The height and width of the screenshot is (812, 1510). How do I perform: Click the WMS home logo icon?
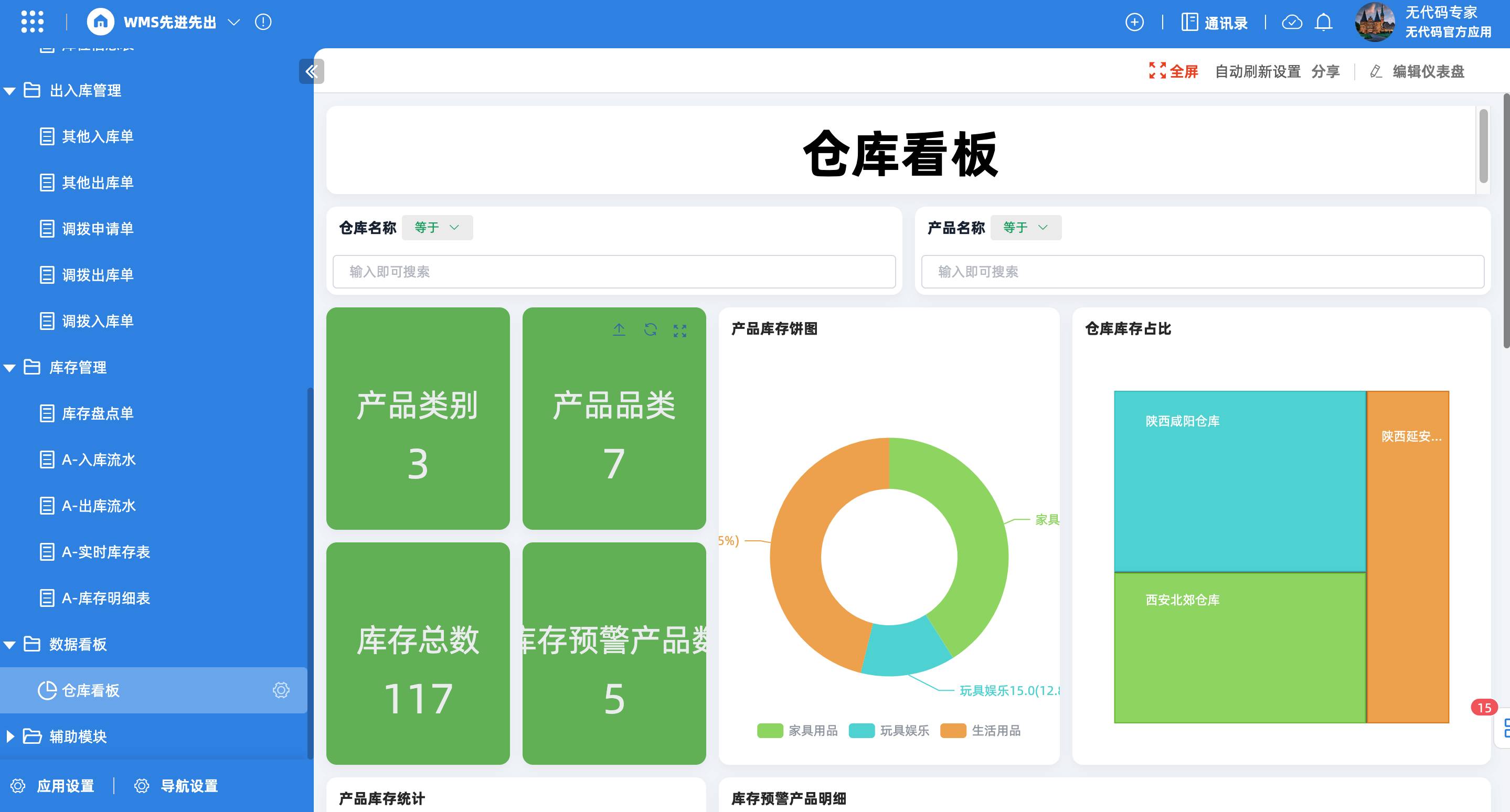[101, 22]
